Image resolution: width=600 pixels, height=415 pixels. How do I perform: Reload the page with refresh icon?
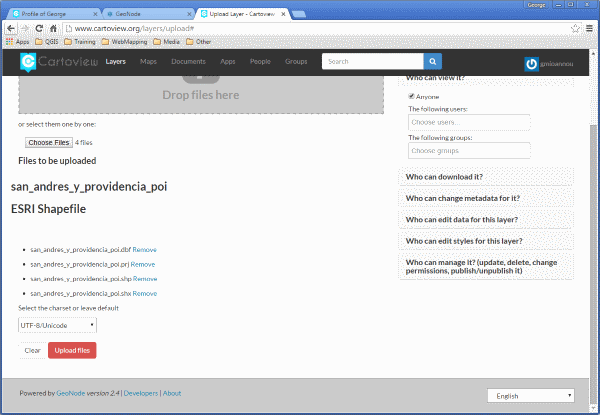[39, 29]
